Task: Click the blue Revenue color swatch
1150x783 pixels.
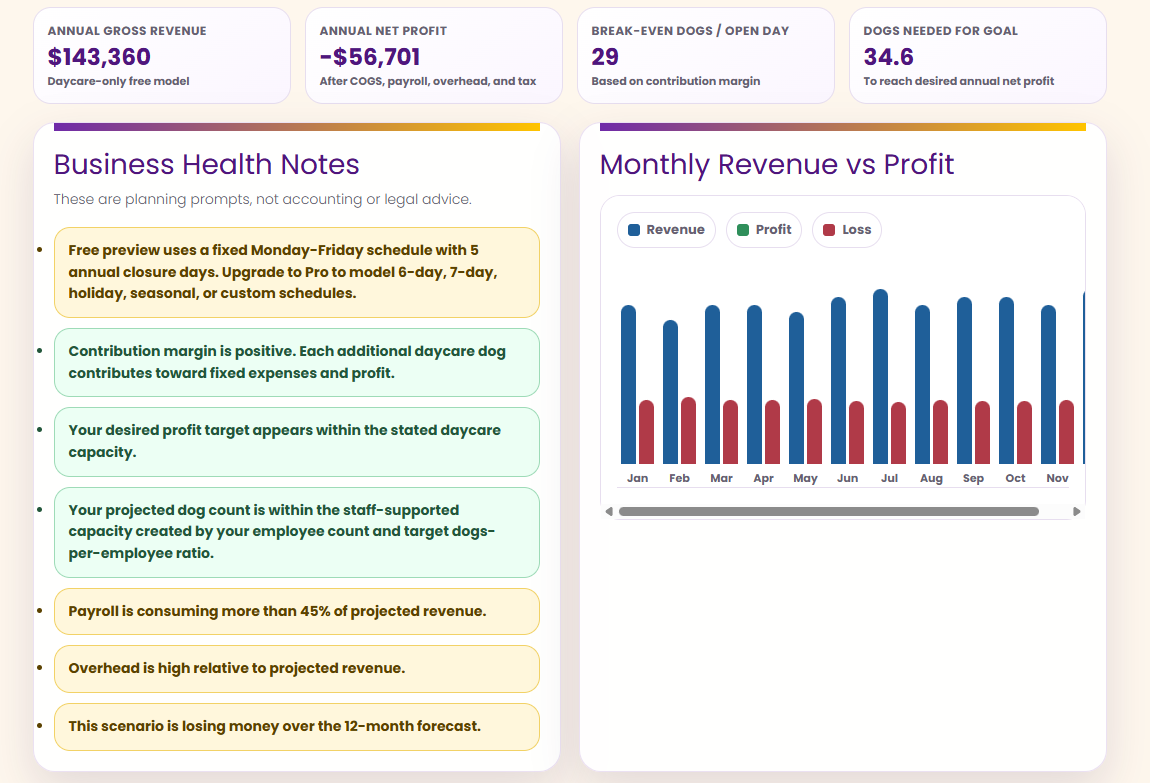Action: click(634, 230)
